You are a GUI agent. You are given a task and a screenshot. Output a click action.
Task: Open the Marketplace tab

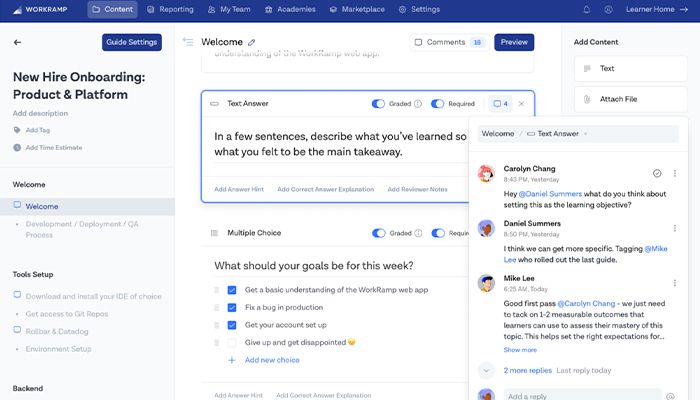(357, 9)
